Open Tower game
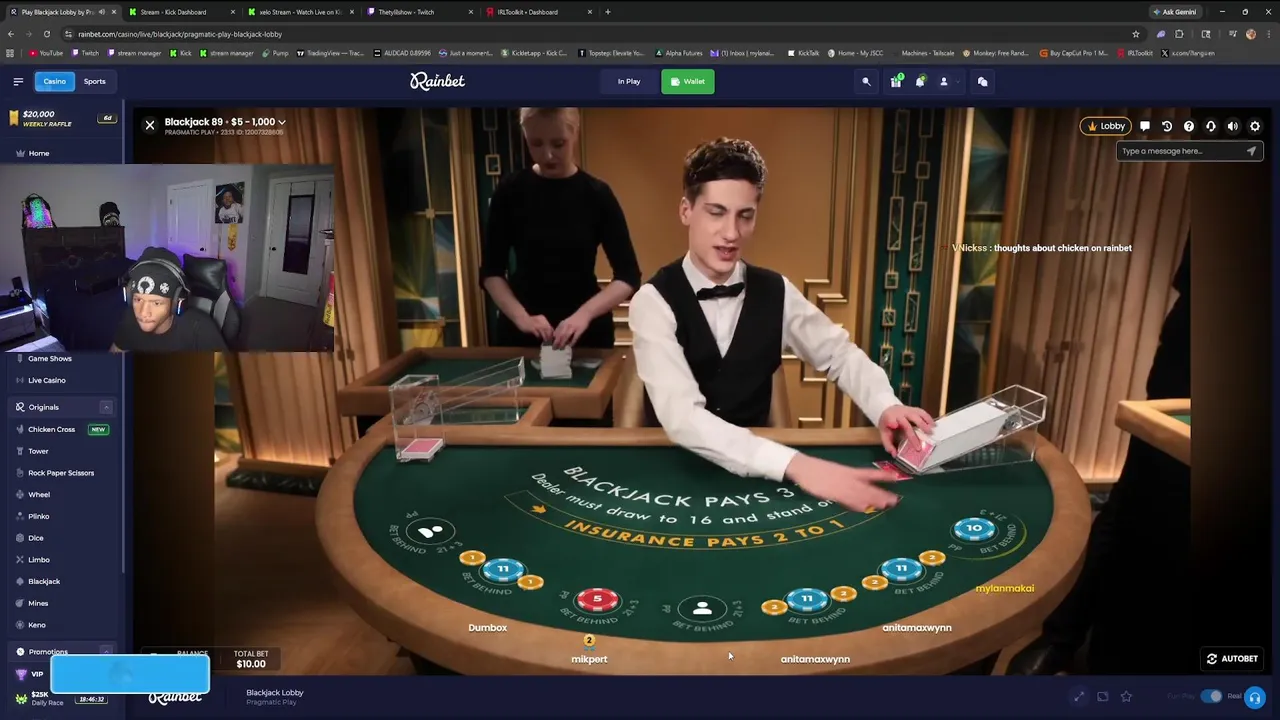 point(38,451)
